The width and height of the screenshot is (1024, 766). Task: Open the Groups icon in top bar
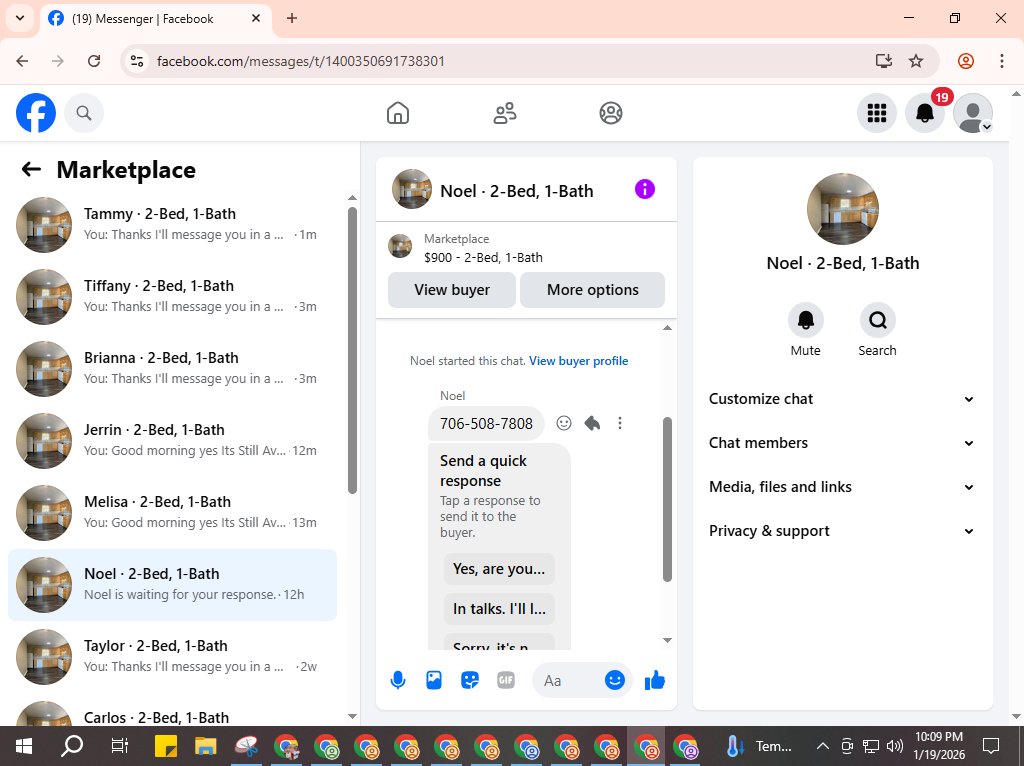pyautogui.click(x=611, y=113)
